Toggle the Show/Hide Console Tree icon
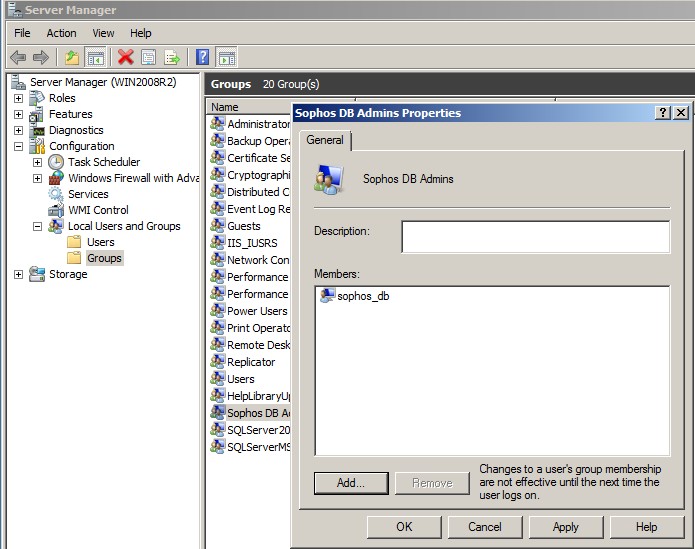 [x=95, y=57]
